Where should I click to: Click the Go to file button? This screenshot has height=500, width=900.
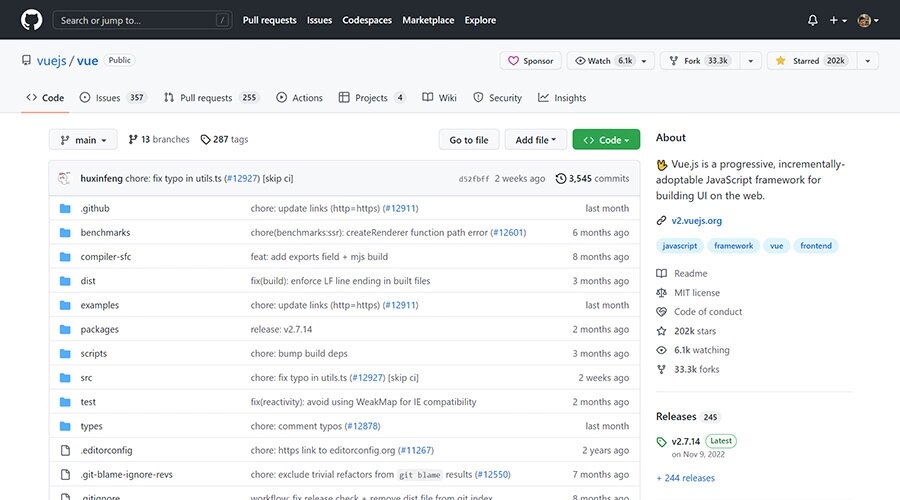pyautogui.click(x=469, y=139)
